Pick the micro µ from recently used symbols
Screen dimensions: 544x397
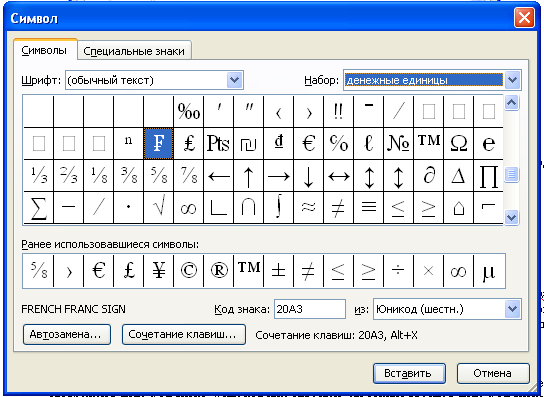pyautogui.click(x=488, y=271)
